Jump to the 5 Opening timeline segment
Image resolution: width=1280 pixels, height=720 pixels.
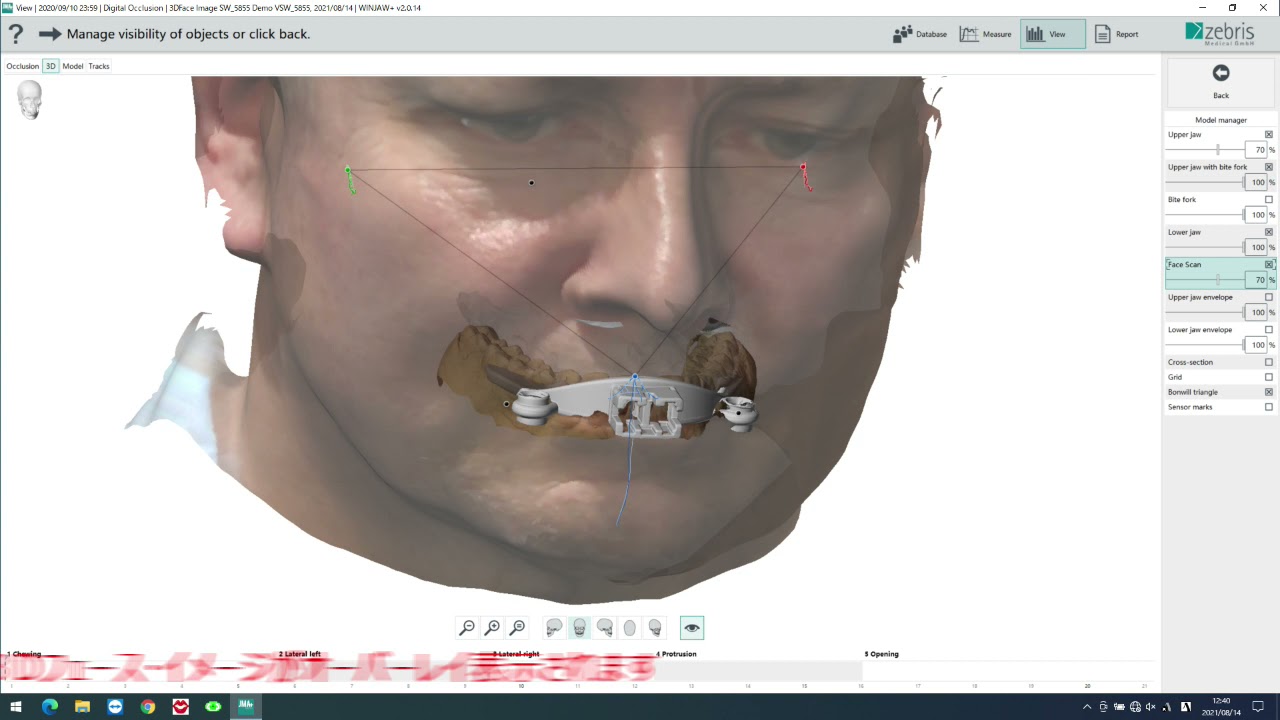click(881, 654)
